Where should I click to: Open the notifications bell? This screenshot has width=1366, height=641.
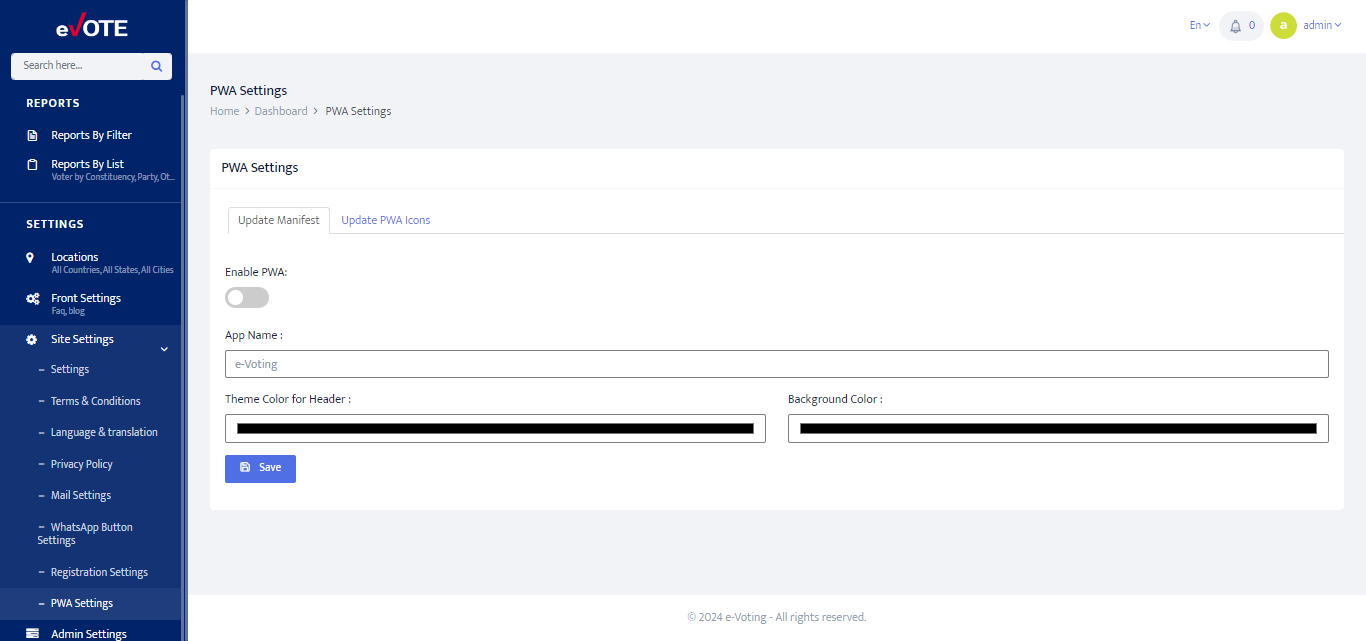(1237, 25)
